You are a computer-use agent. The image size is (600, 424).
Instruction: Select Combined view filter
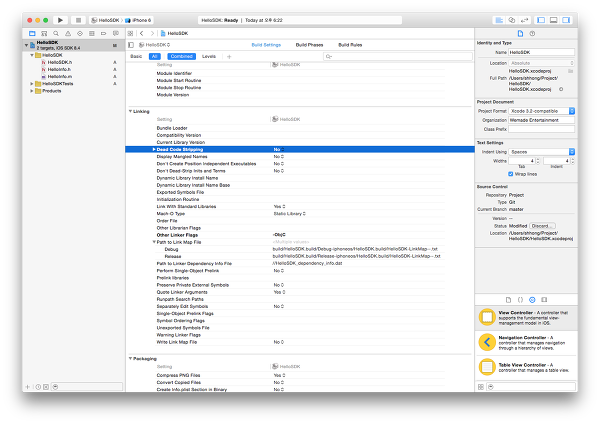click(x=181, y=56)
